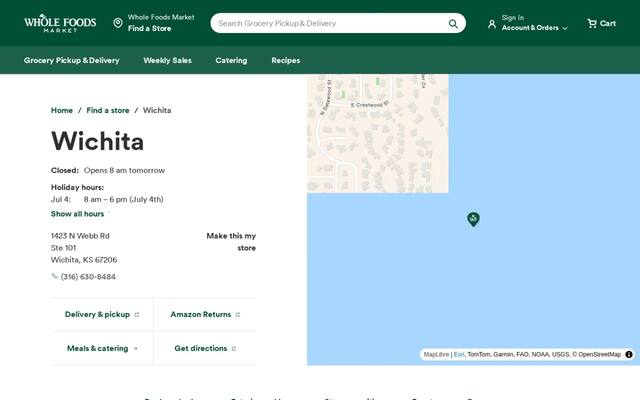Open the Recipes menu item
Screen dimensions: 640x400
point(286,60)
